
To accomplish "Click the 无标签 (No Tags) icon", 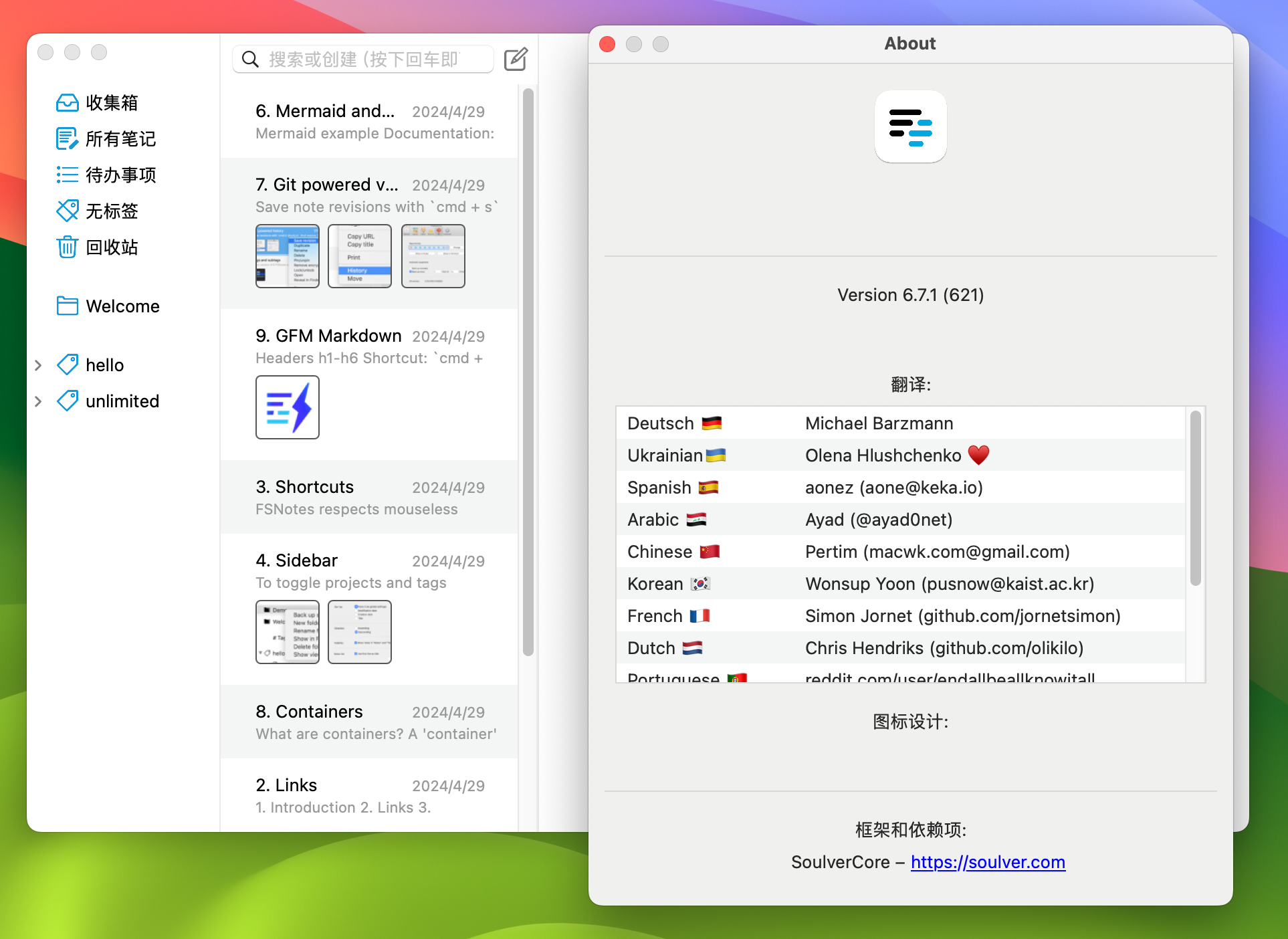I will pos(68,211).
